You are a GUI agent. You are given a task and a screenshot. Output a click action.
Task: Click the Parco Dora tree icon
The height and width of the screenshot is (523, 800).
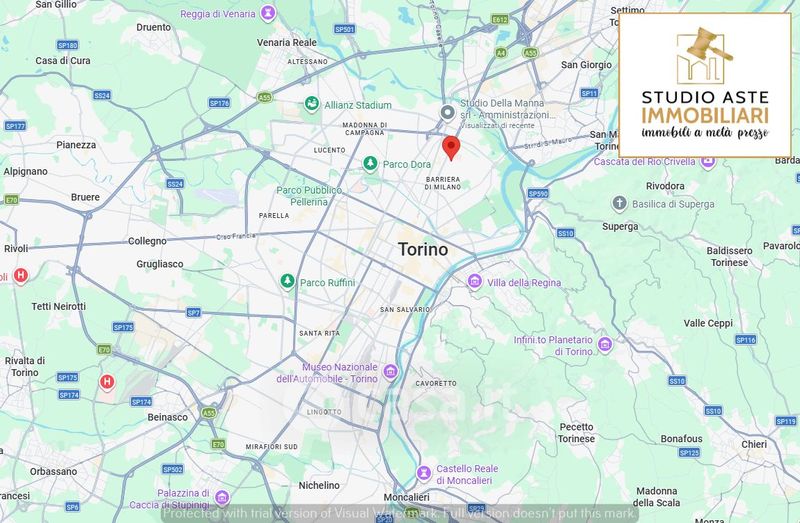click(370, 164)
